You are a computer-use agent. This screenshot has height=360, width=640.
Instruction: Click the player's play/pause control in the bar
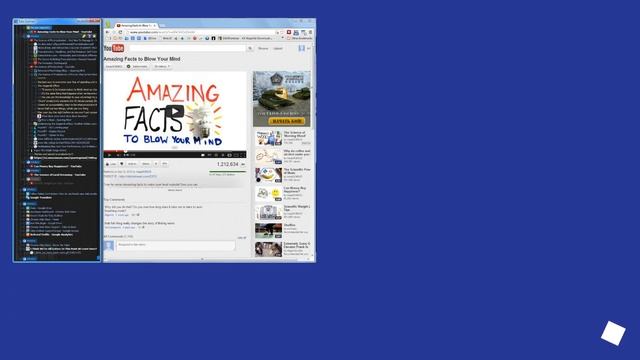(109, 155)
